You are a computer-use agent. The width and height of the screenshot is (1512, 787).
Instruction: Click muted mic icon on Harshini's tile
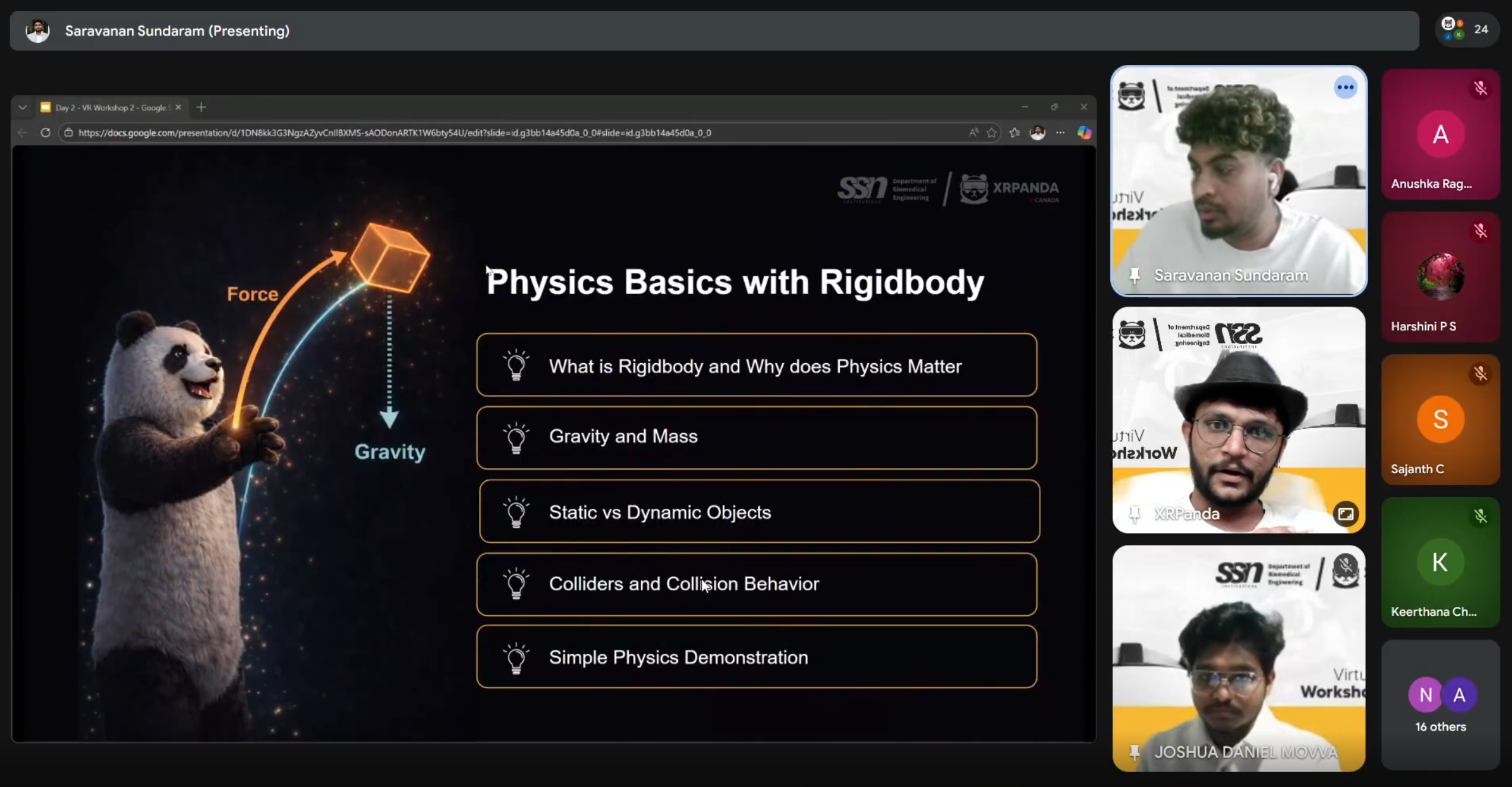click(1480, 231)
